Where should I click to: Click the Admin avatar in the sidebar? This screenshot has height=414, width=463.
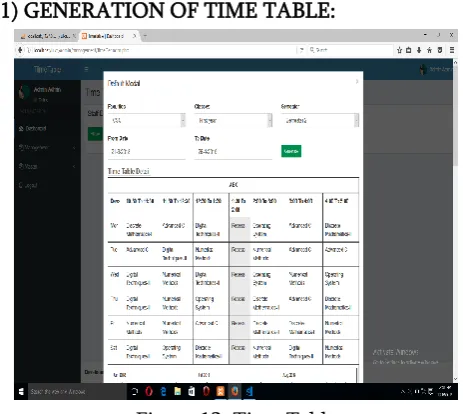pos(23,92)
